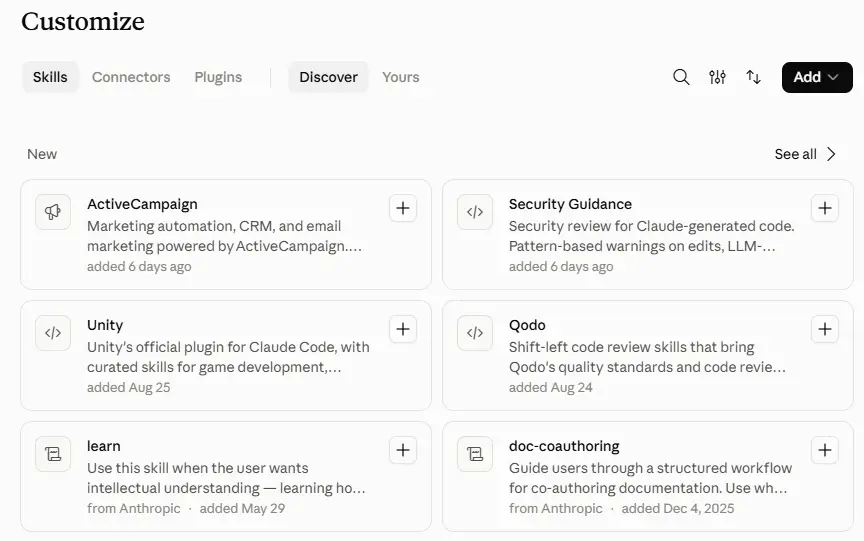
Task: Open the Unity skill title
Action: click(105, 326)
